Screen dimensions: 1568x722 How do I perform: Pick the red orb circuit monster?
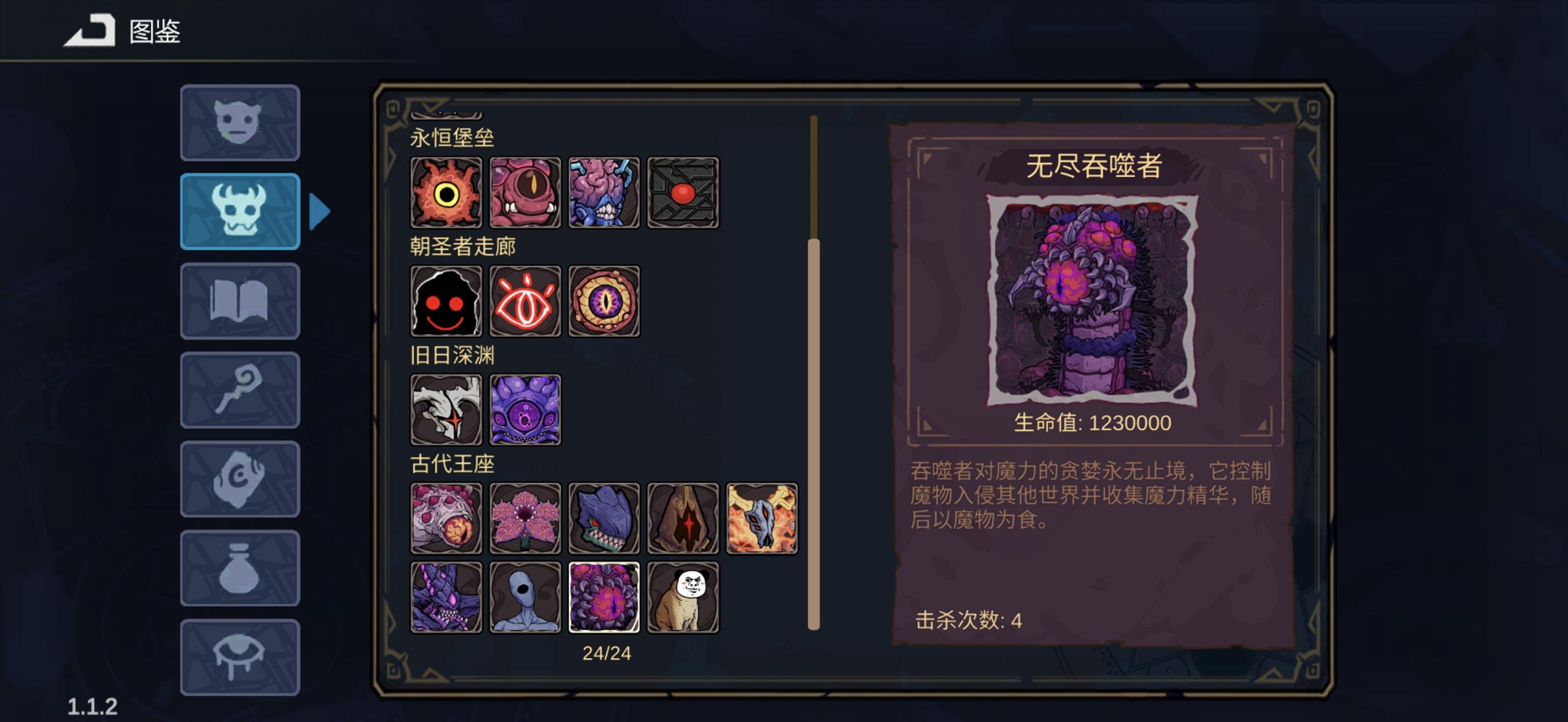683,193
